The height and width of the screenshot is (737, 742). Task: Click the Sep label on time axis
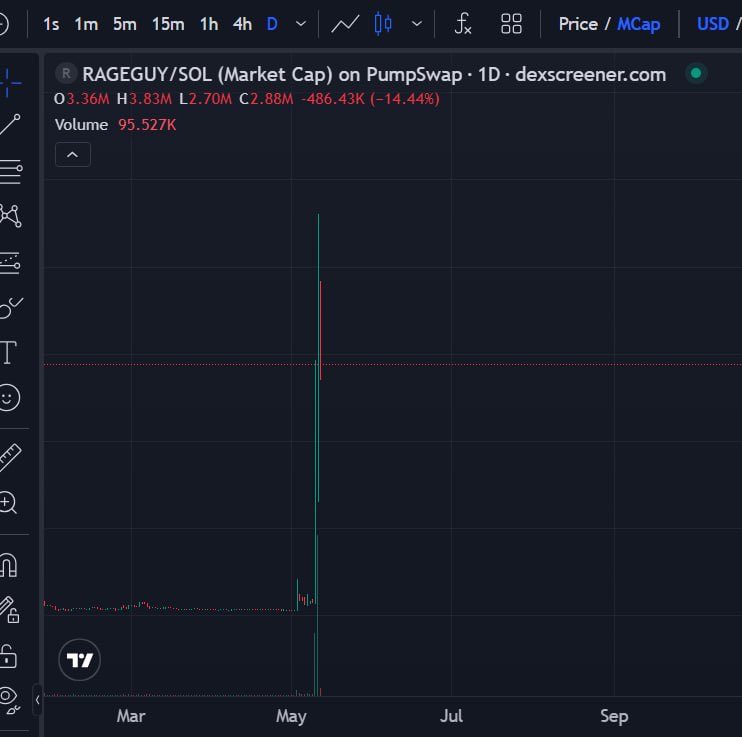click(x=614, y=716)
